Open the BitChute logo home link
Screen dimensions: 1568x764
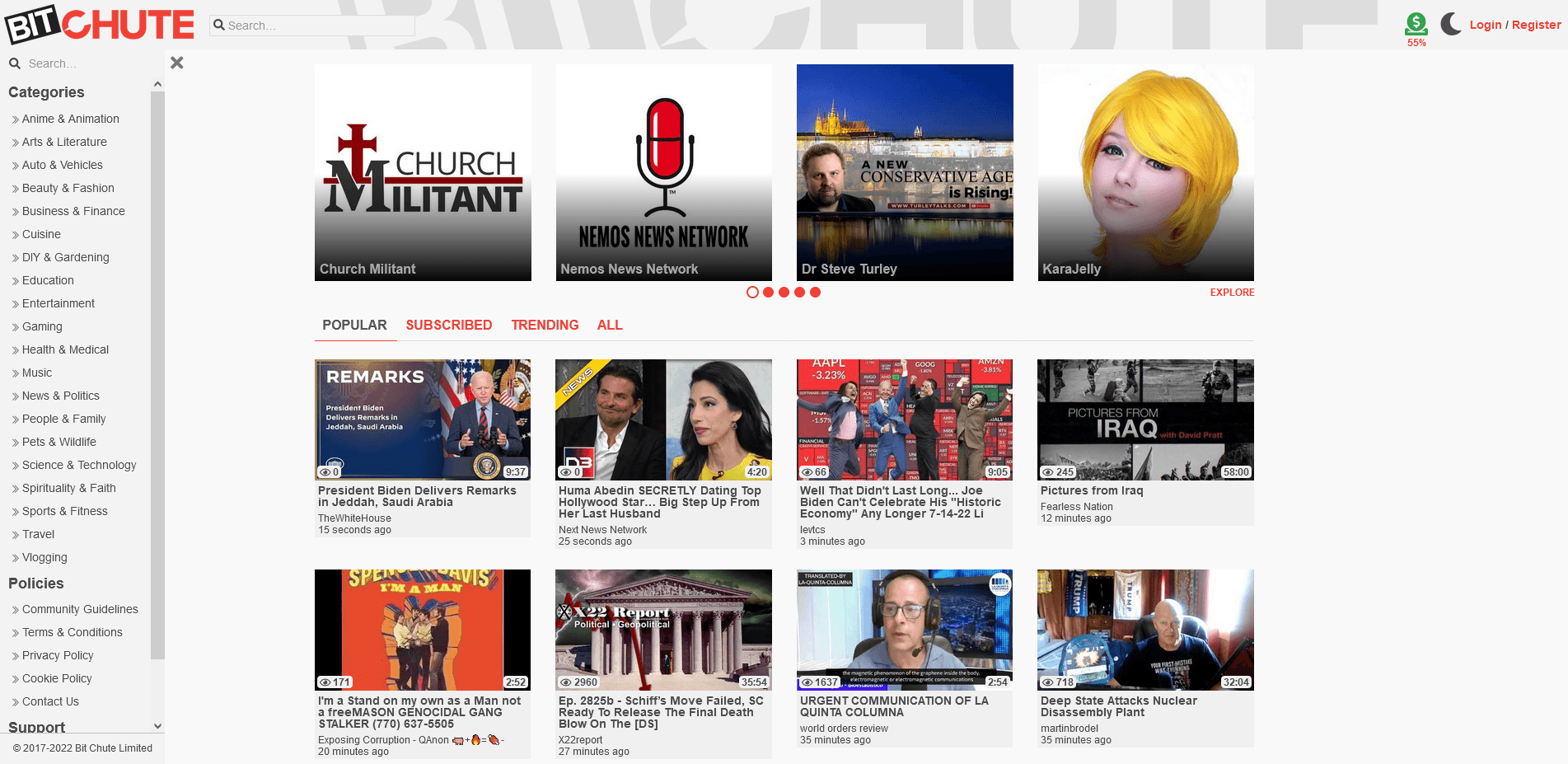100,24
